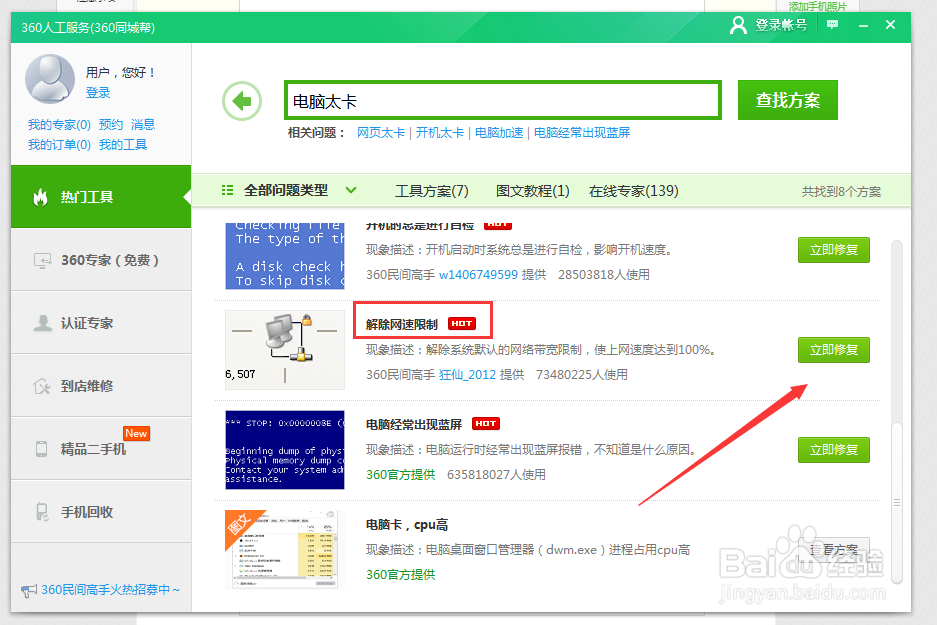
Task: Click related question 网页太卡
Action: [x=381, y=133]
